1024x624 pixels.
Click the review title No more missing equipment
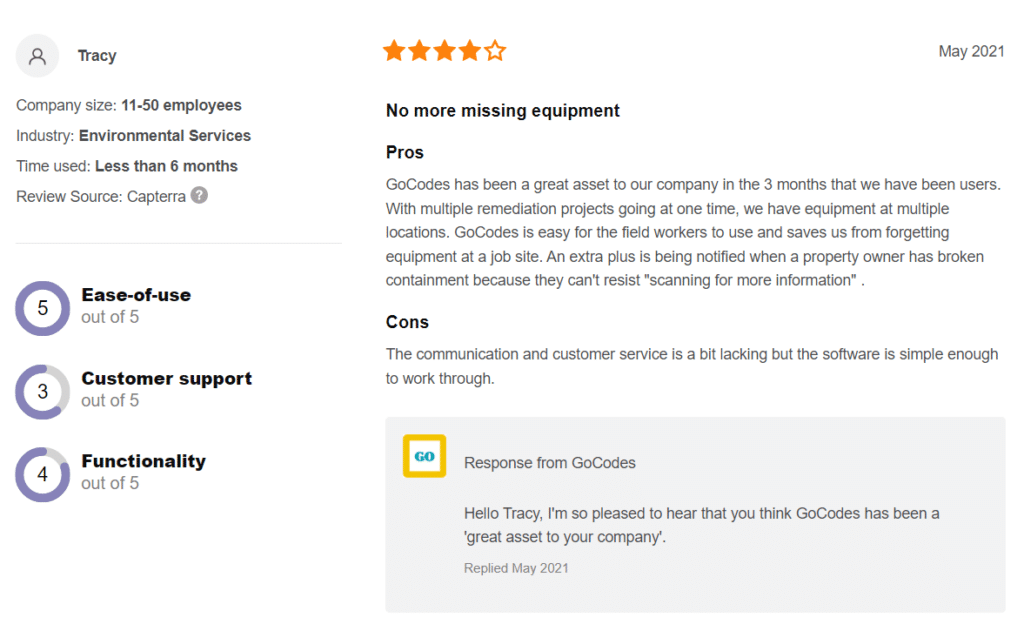[502, 110]
